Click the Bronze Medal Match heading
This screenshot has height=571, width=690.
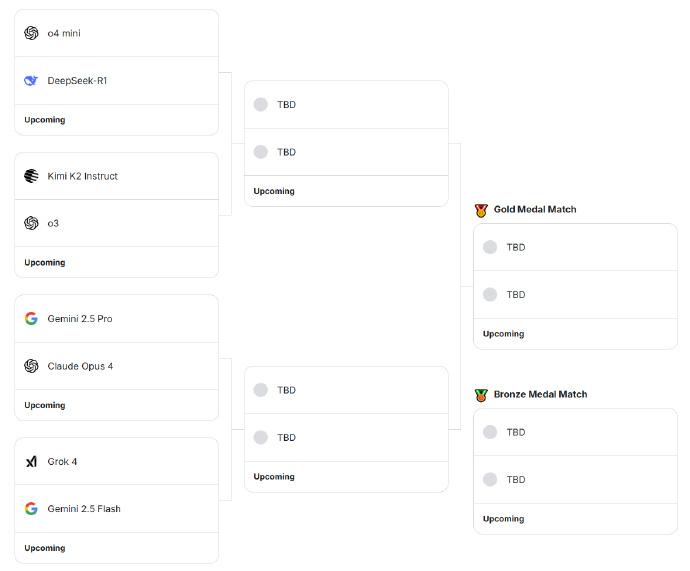(x=540, y=394)
